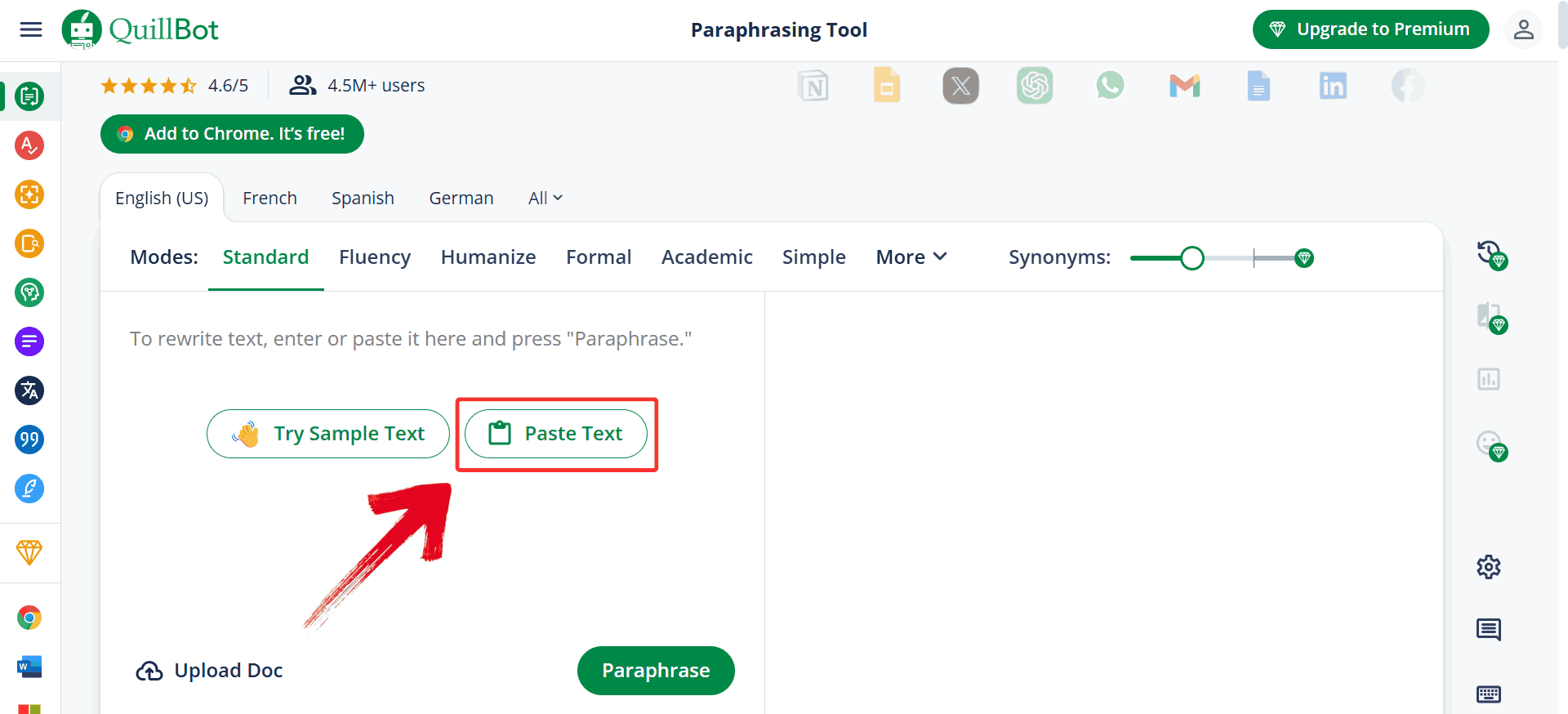
Task: Open the Compare Modes panel icon
Action: click(1491, 318)
